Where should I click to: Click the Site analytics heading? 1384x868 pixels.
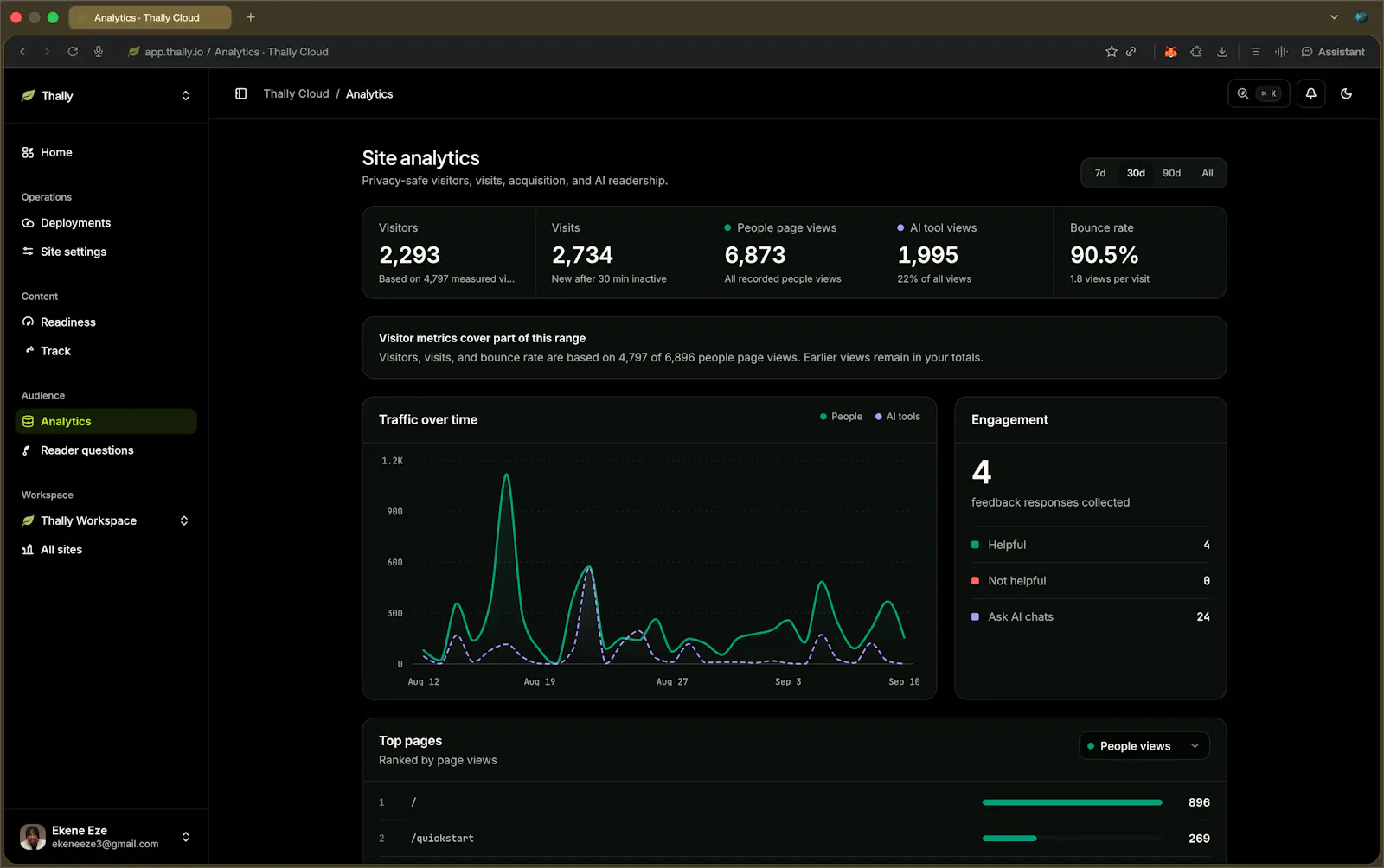pyautogui.click(x=420, y=158)
